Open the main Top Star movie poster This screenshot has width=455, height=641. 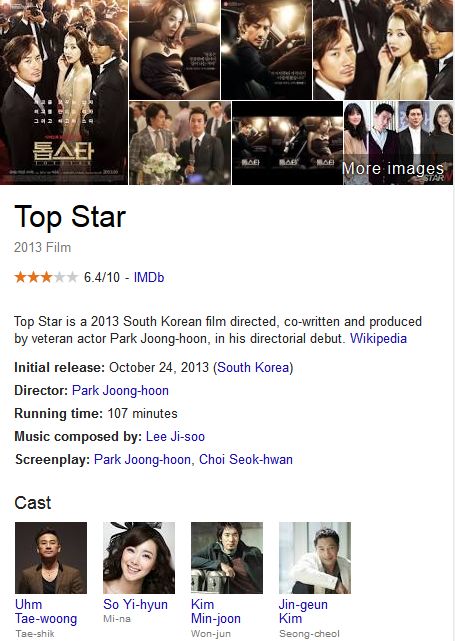(x=64, y=92)
